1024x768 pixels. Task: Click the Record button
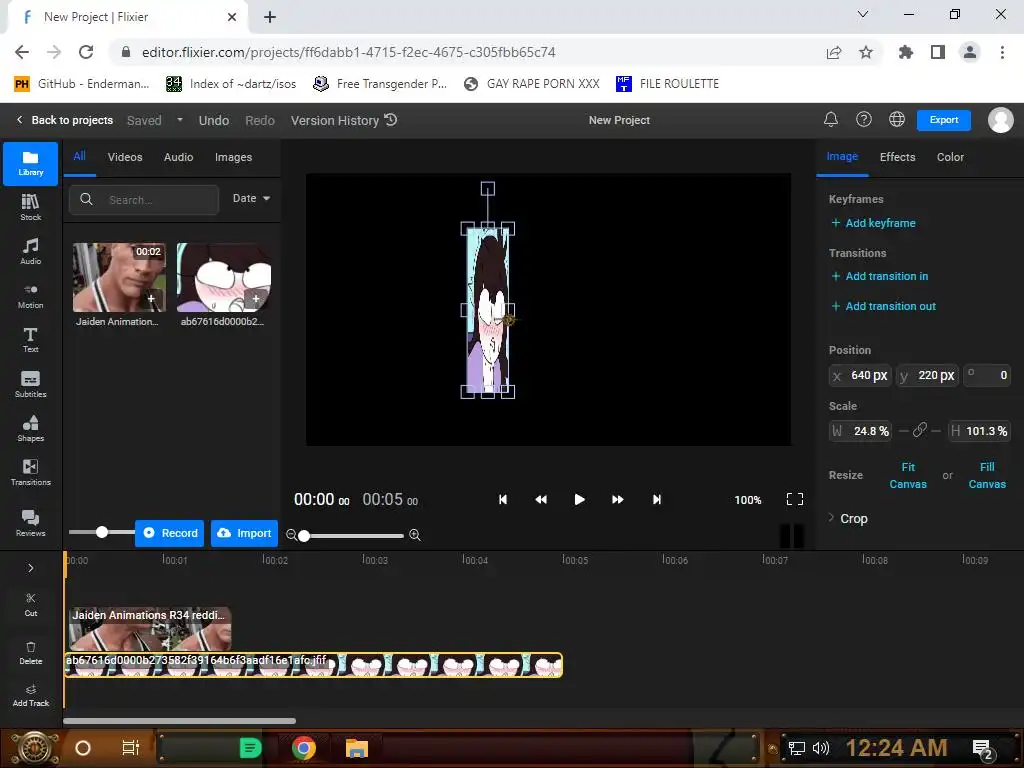point(170,534)
